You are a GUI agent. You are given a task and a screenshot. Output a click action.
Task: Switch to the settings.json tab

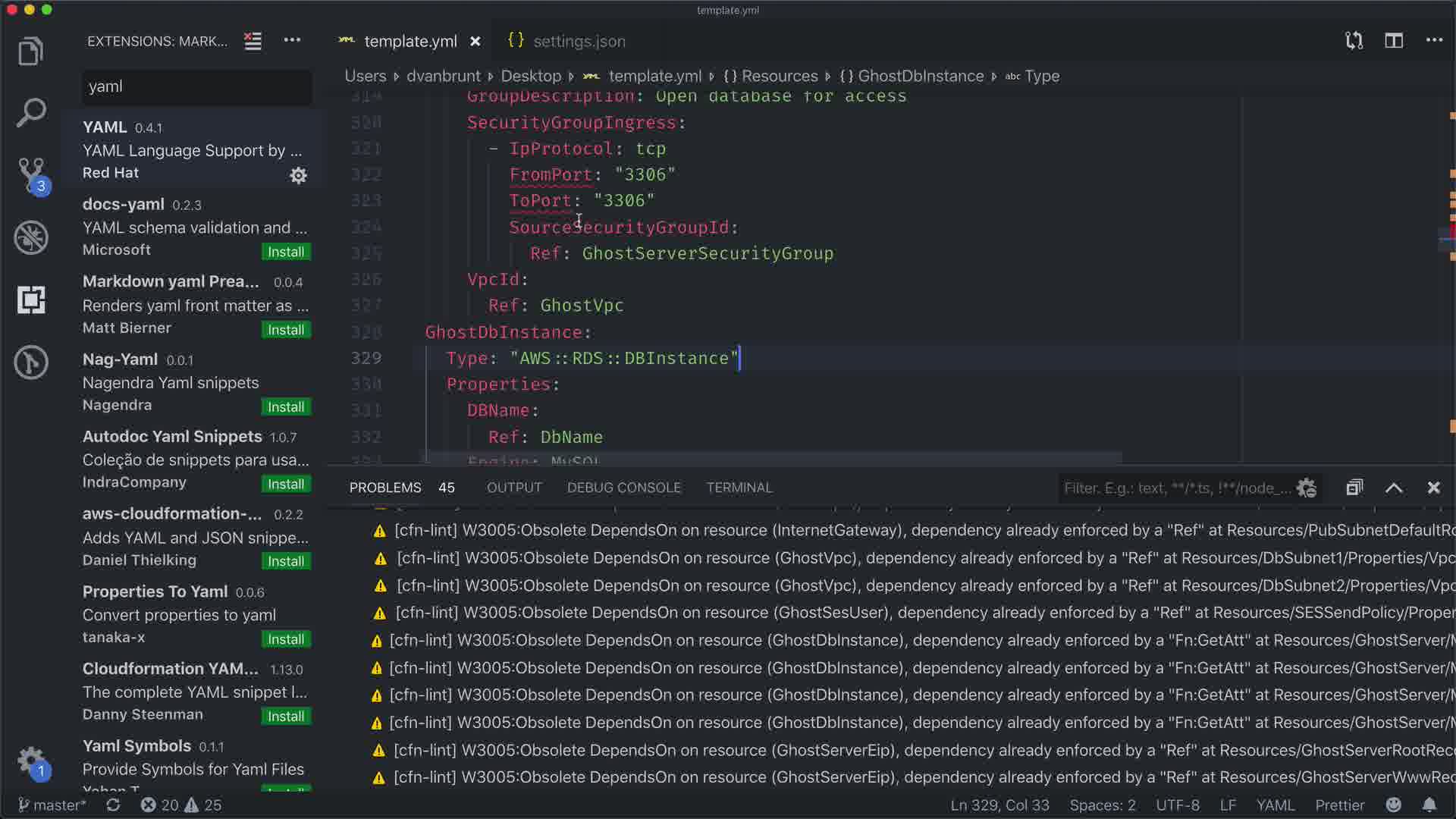coord(579,41)
